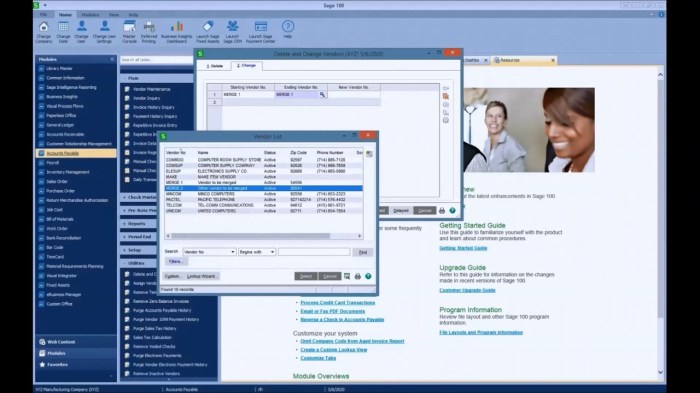This screenshot has width=700, height=393.
Task: Select the 2. Change tab
Action: point(246,66)
